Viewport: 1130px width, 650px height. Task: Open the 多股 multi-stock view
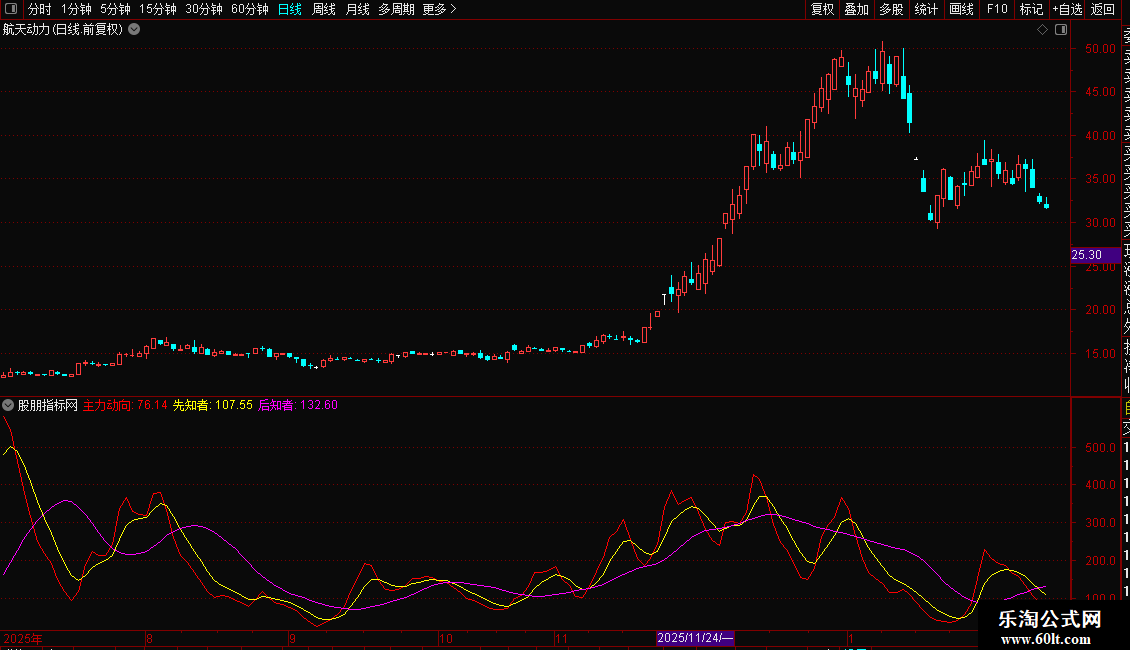click(x=891, y=9)
